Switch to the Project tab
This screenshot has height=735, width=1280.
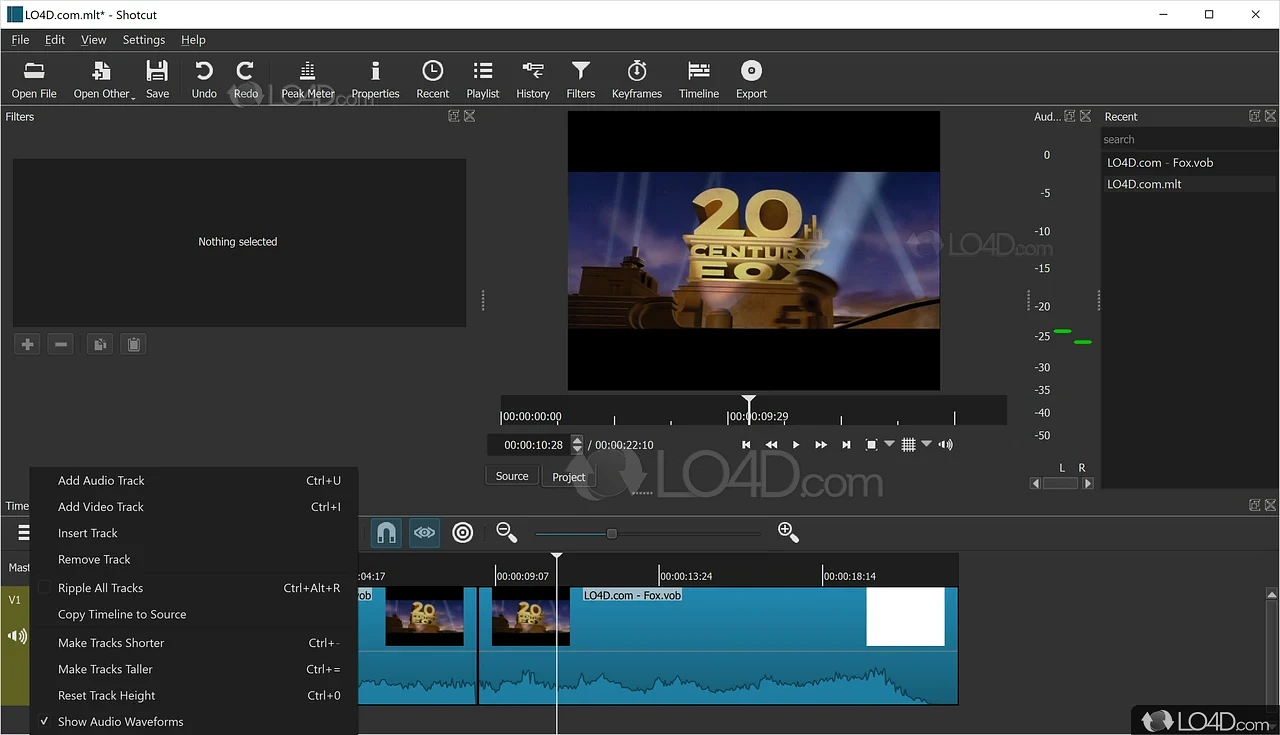coord(569,477)
